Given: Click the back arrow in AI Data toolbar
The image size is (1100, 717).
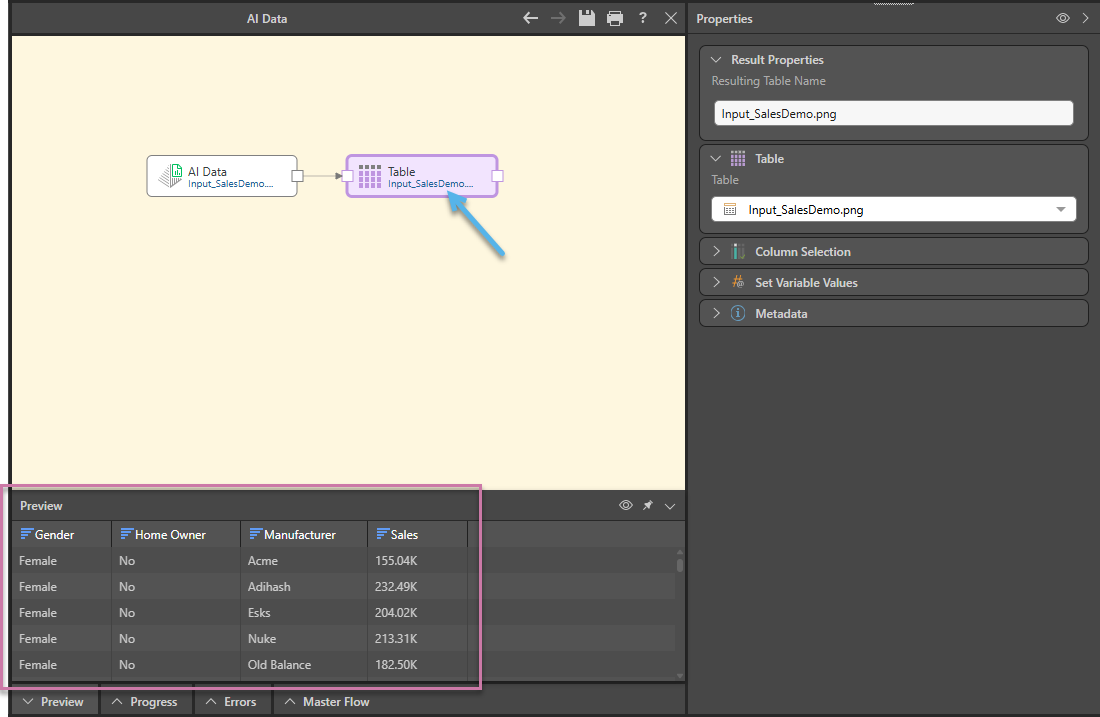Looking at the screenshot, I should 531,18.
